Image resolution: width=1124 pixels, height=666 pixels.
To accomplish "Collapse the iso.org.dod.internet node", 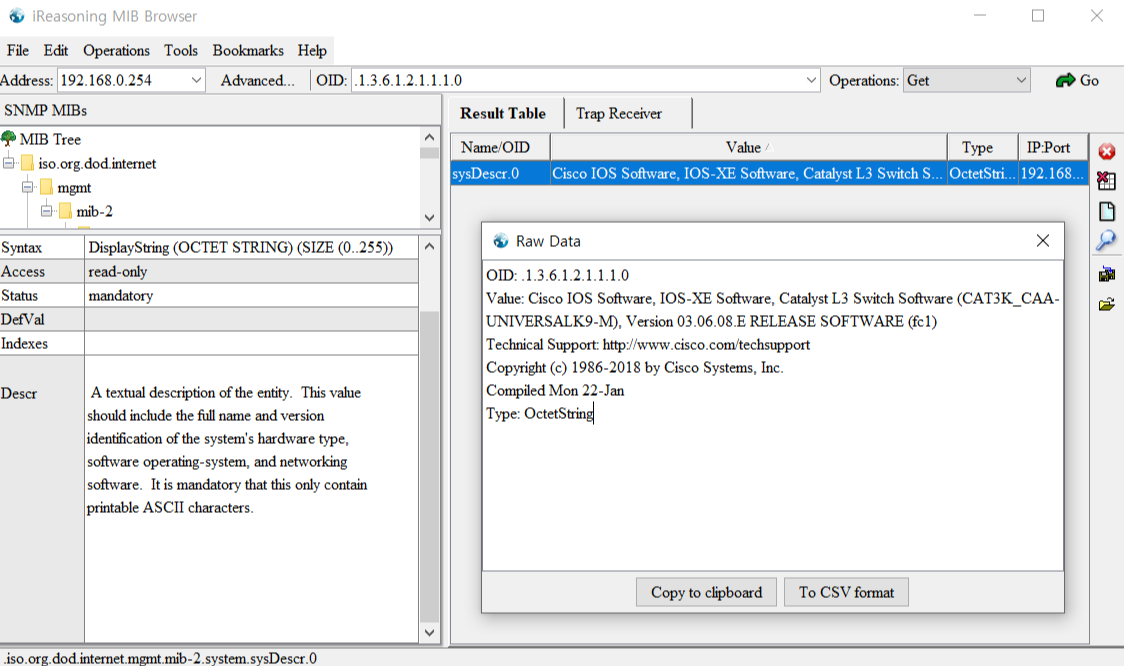I will click(9, 163).
